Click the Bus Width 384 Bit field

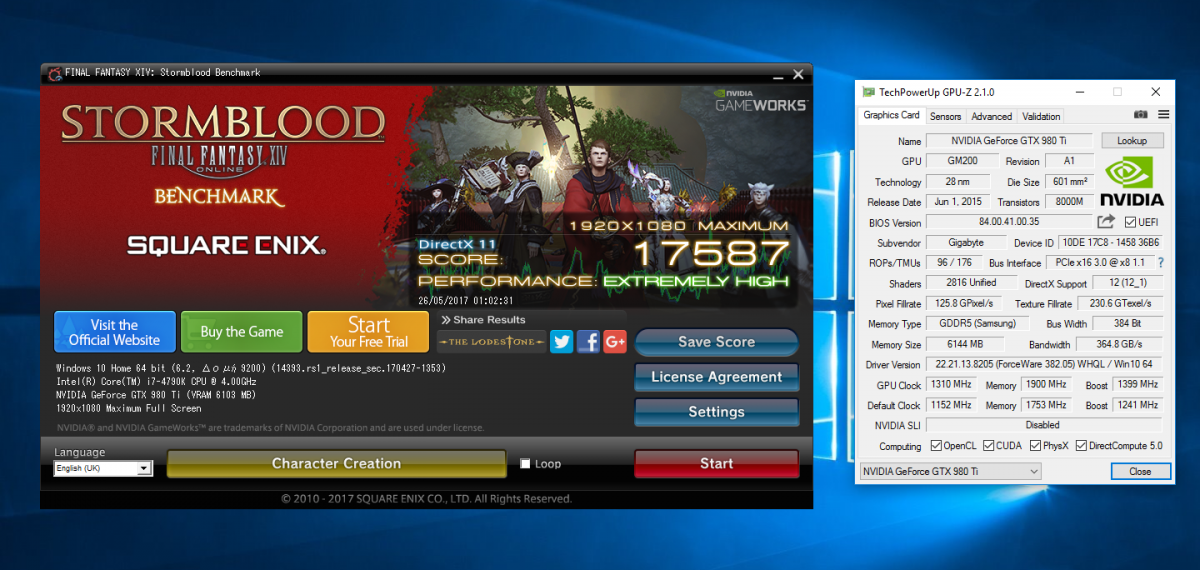point(1129,324)
